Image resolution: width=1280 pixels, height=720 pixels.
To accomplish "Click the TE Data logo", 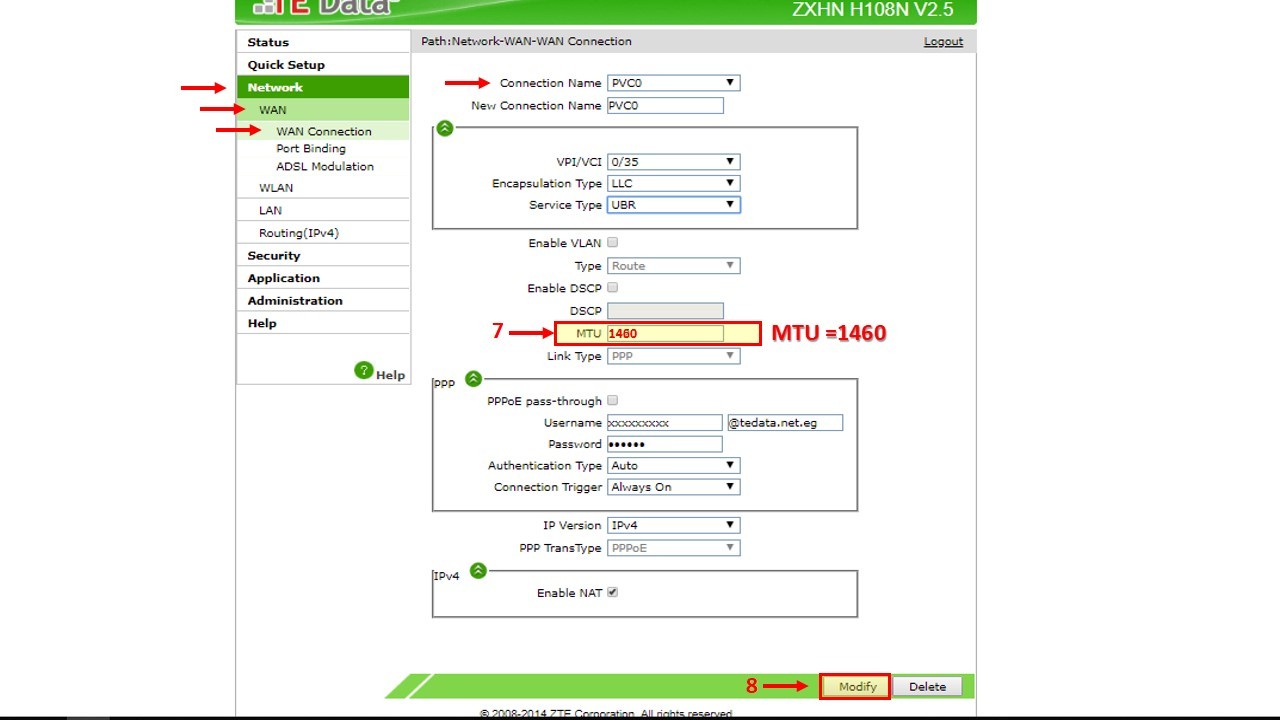I will (x=325, y=8).
